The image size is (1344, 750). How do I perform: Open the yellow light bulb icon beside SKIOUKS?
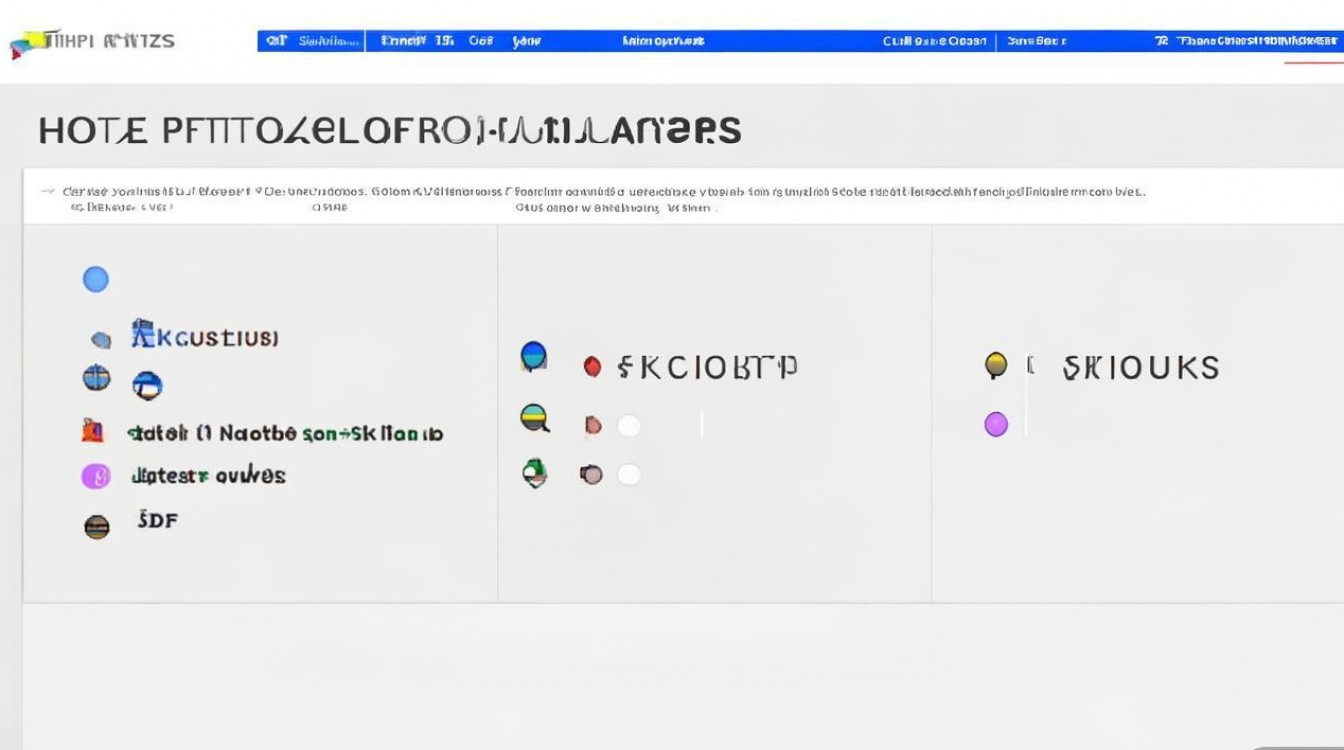coord(995,366)
